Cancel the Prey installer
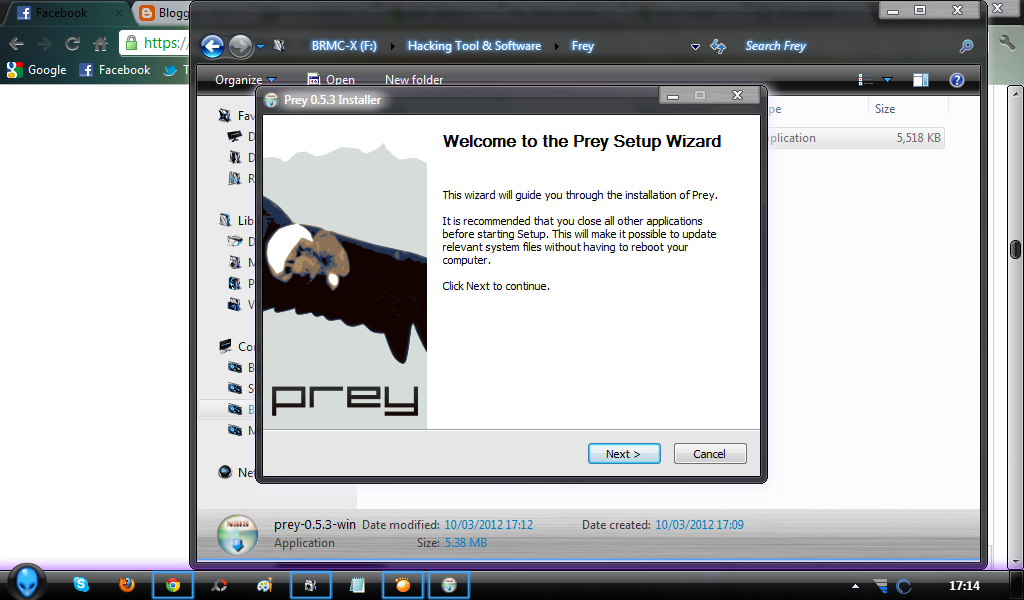 [709, 454]
